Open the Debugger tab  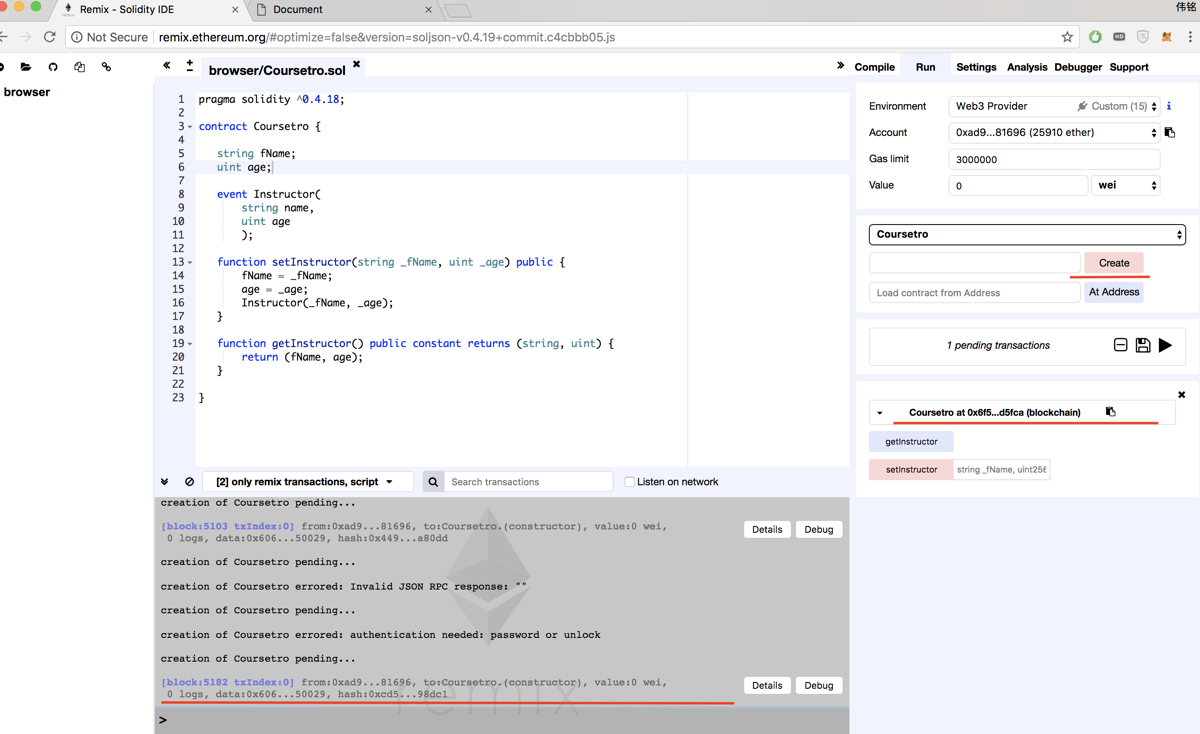1077,67
